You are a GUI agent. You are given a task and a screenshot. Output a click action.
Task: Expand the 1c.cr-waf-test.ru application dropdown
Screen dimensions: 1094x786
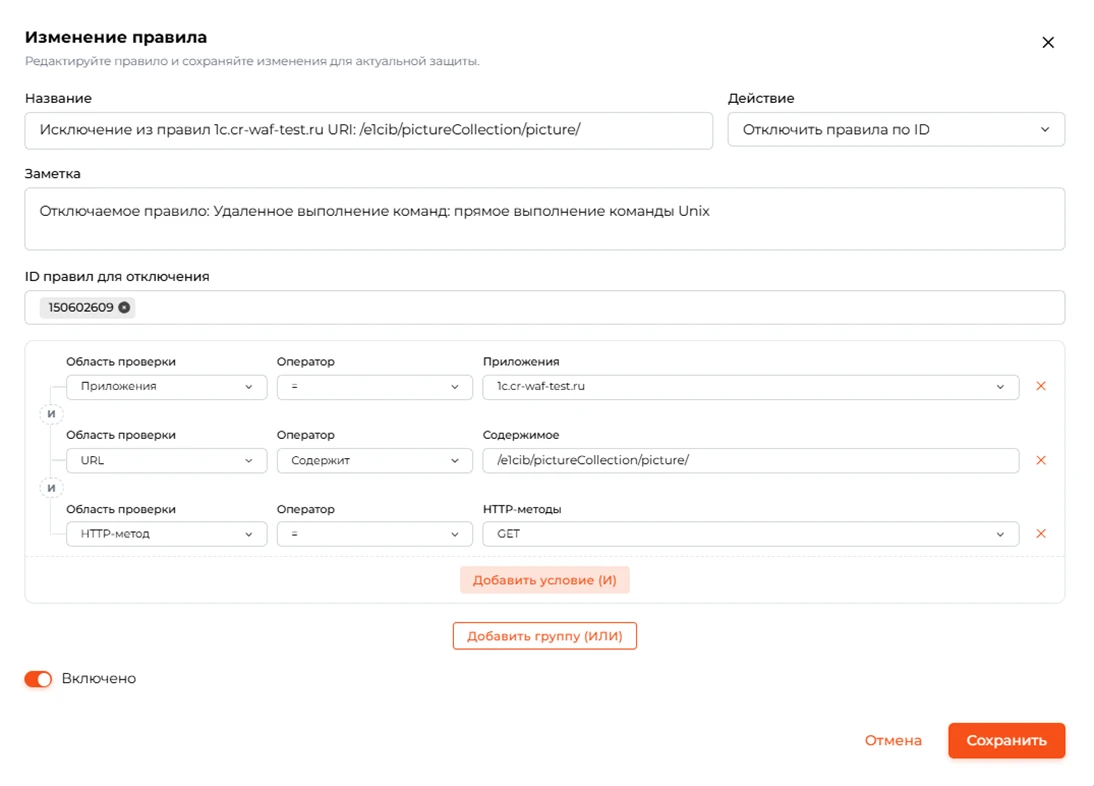(750, 387)
